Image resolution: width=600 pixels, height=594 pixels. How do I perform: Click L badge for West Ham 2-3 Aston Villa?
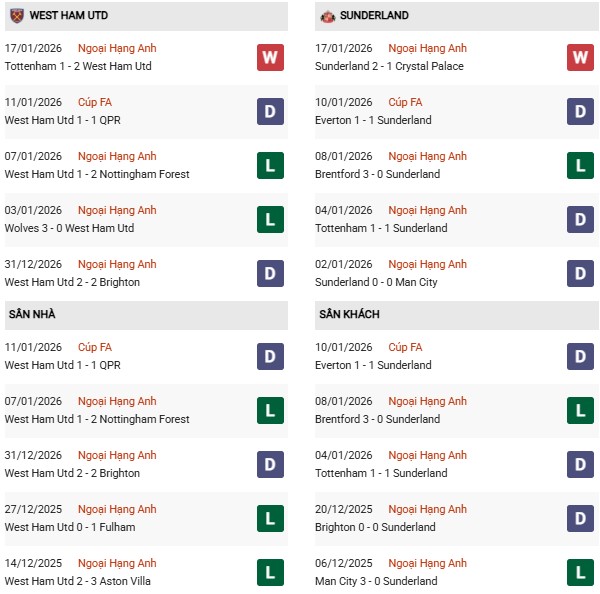click(270, 572)
